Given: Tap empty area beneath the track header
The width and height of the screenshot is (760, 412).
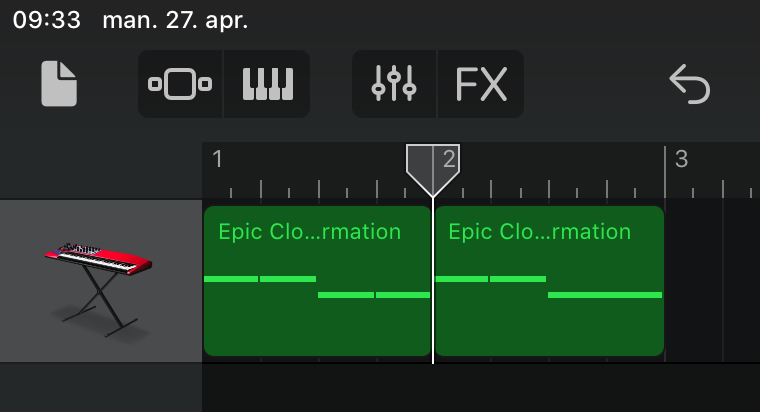Looking at the screenshot, I should 100,388.
